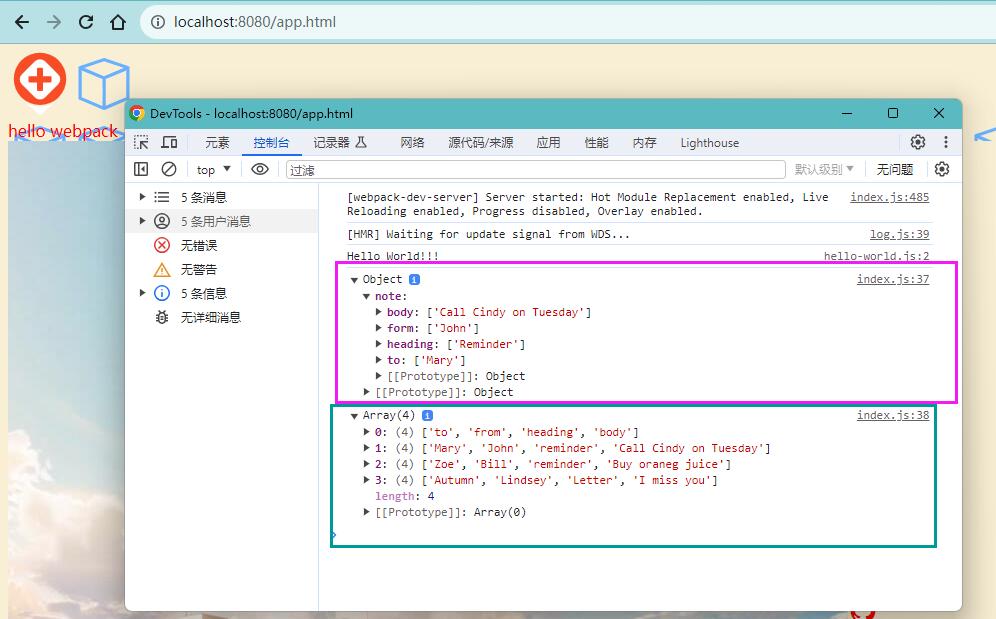Screen dimensions: 996x619
Task: Open the 网络 tab
Action: click(412, 143)
